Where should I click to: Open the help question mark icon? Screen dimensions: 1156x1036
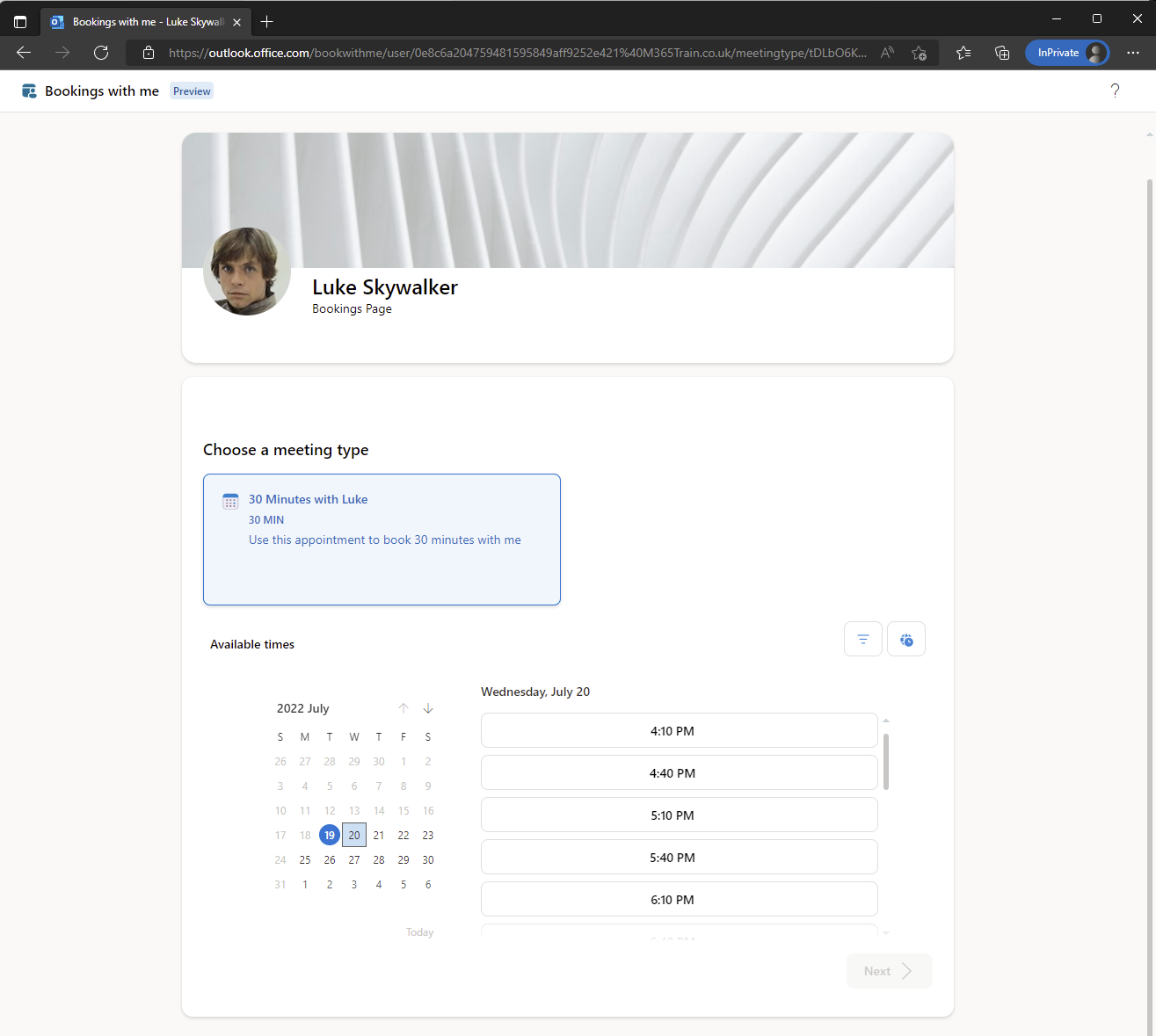(1115, 91)
